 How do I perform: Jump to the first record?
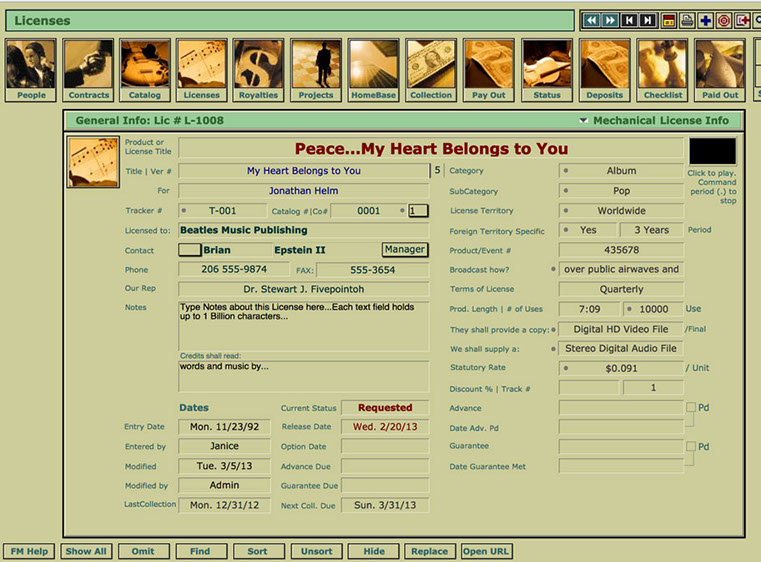tap(629, 20)
